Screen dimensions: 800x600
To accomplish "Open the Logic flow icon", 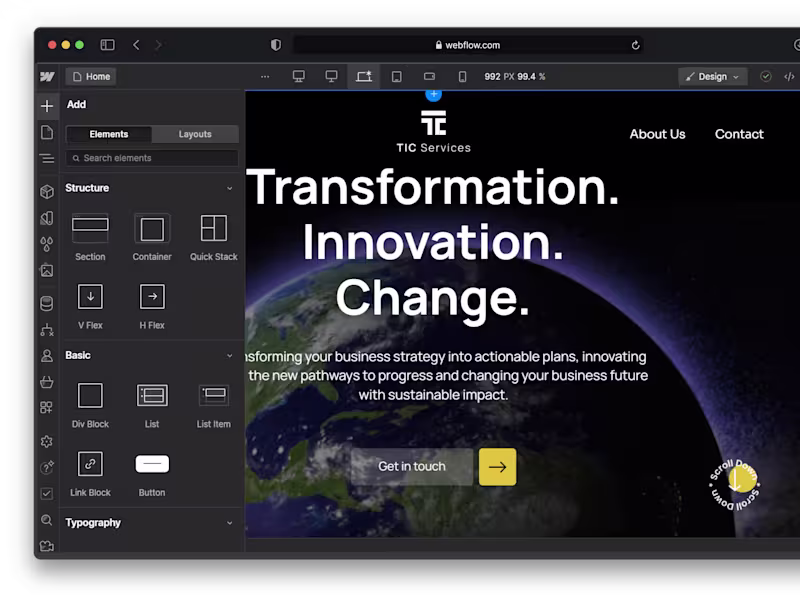I will click(x=47, y=330).
